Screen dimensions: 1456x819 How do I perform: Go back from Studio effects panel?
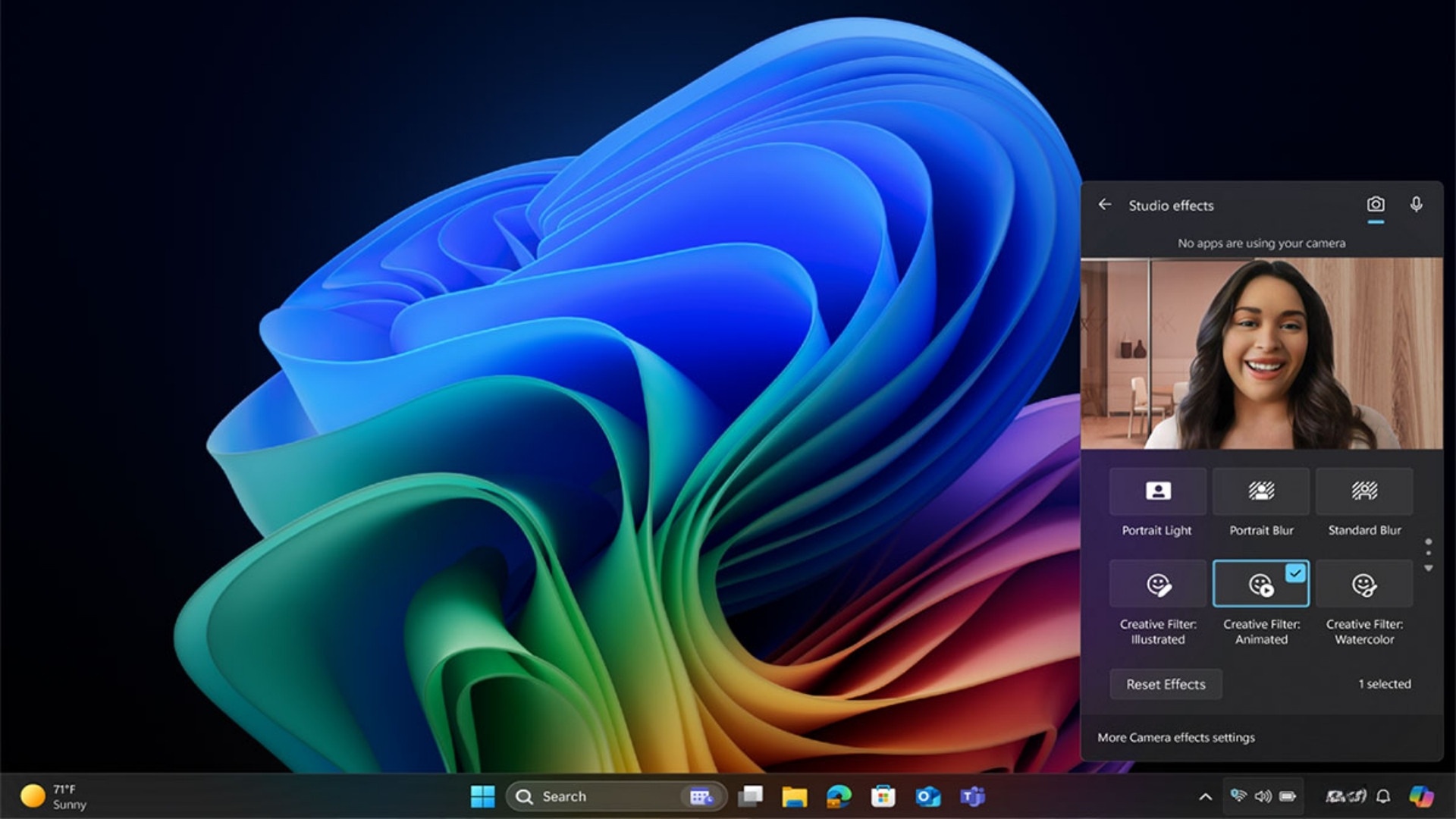click(x=1105, y=205)
